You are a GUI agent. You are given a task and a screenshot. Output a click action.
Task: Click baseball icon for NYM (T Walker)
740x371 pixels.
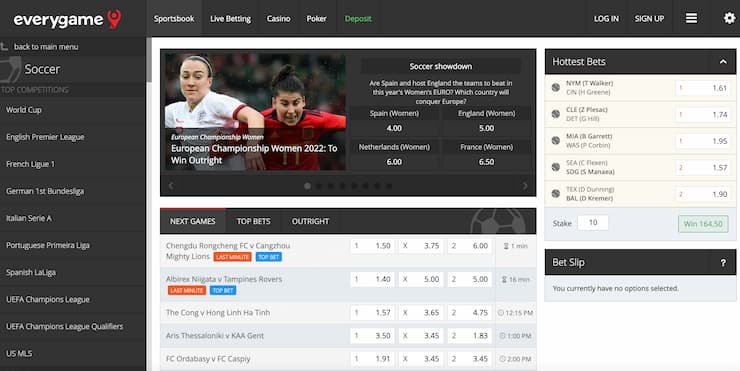(556, 87)
